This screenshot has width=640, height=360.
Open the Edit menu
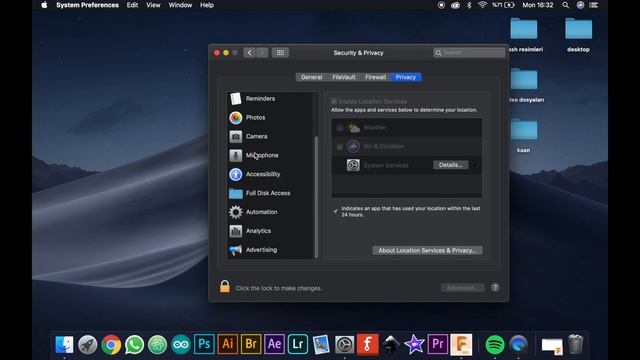(132, 5)
